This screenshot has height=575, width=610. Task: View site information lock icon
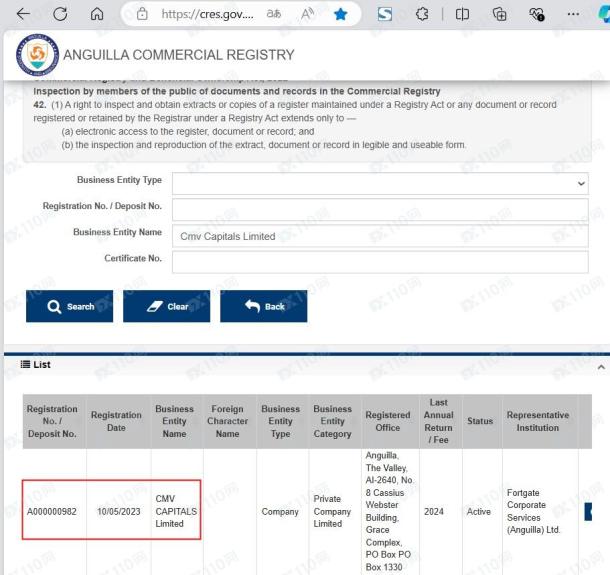point(142,14)
